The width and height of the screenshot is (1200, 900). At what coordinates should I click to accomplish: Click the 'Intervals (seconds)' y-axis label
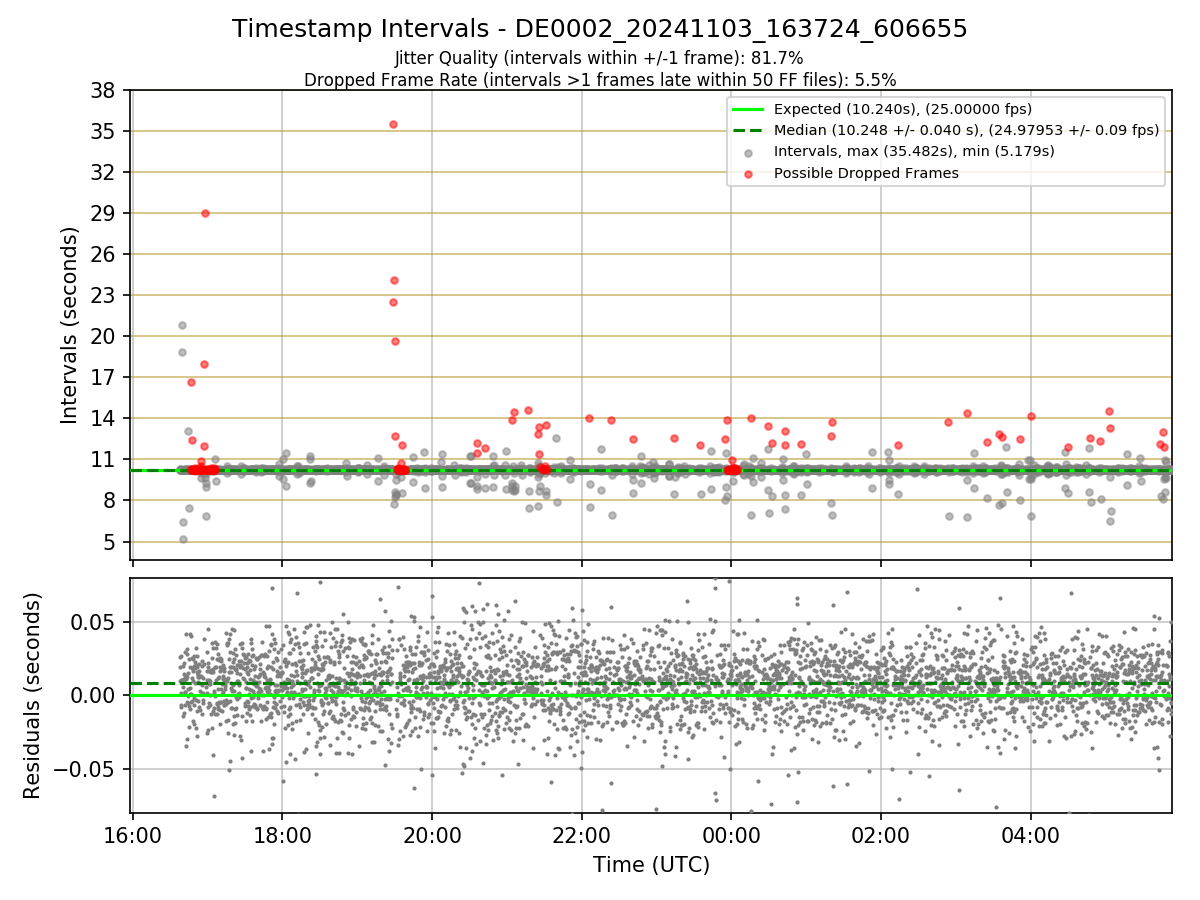[x=69, y=325]
